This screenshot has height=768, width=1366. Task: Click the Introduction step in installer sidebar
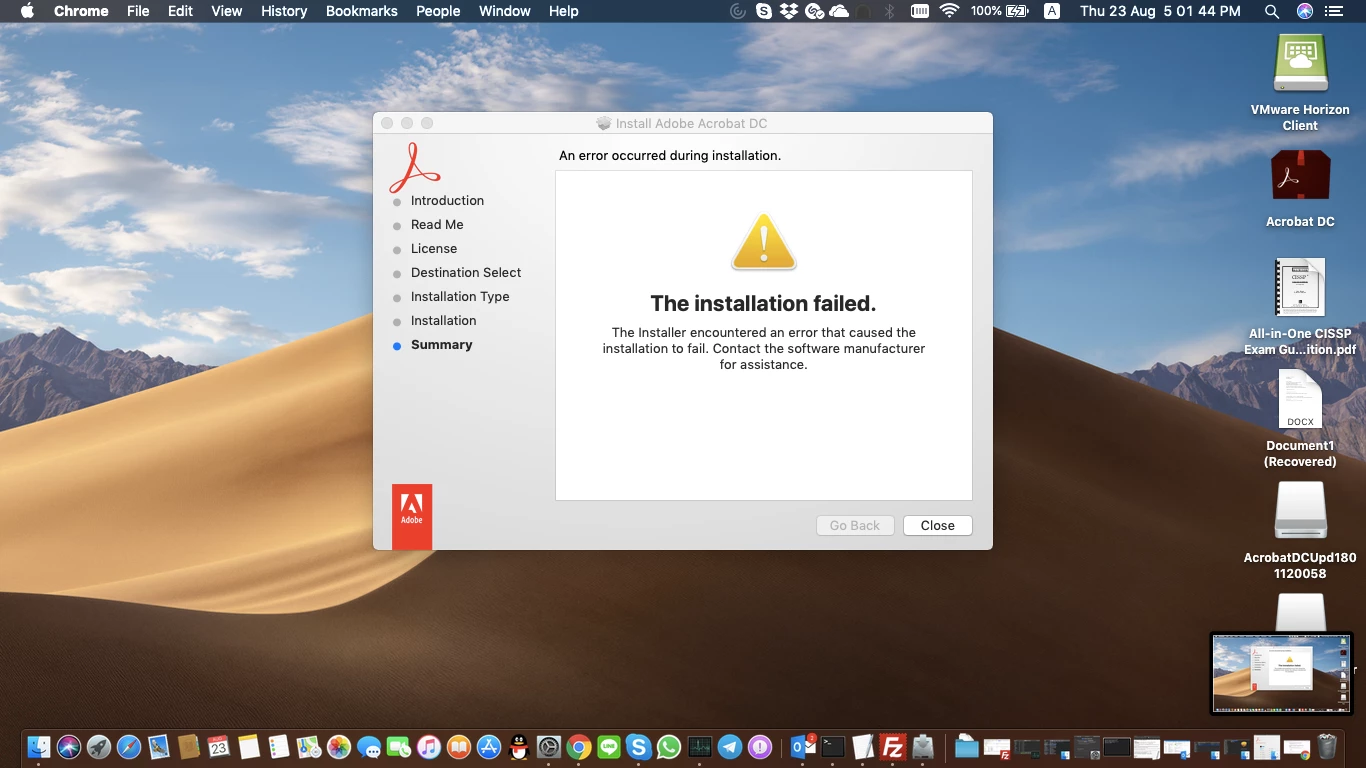click(447, 200)
